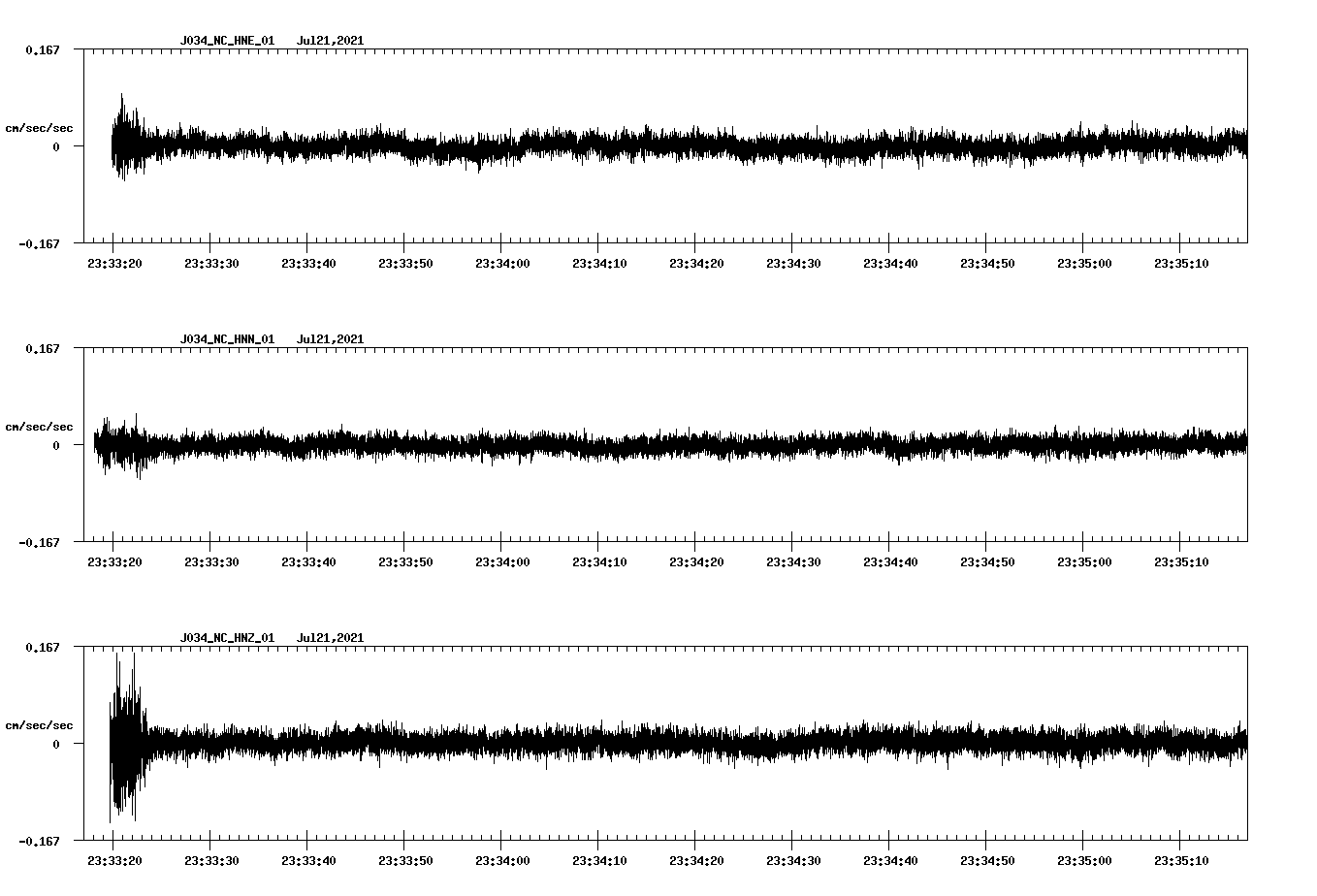This screenshot has height=896, width=1317.
Task: Click the cm/sec/sec unit label on HNN plot
Action: pos(41,426)
